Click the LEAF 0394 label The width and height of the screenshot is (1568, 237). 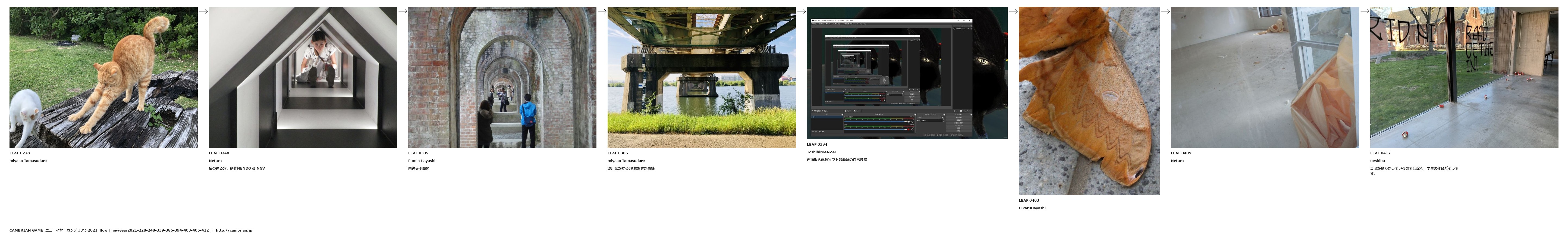(817, 144)
